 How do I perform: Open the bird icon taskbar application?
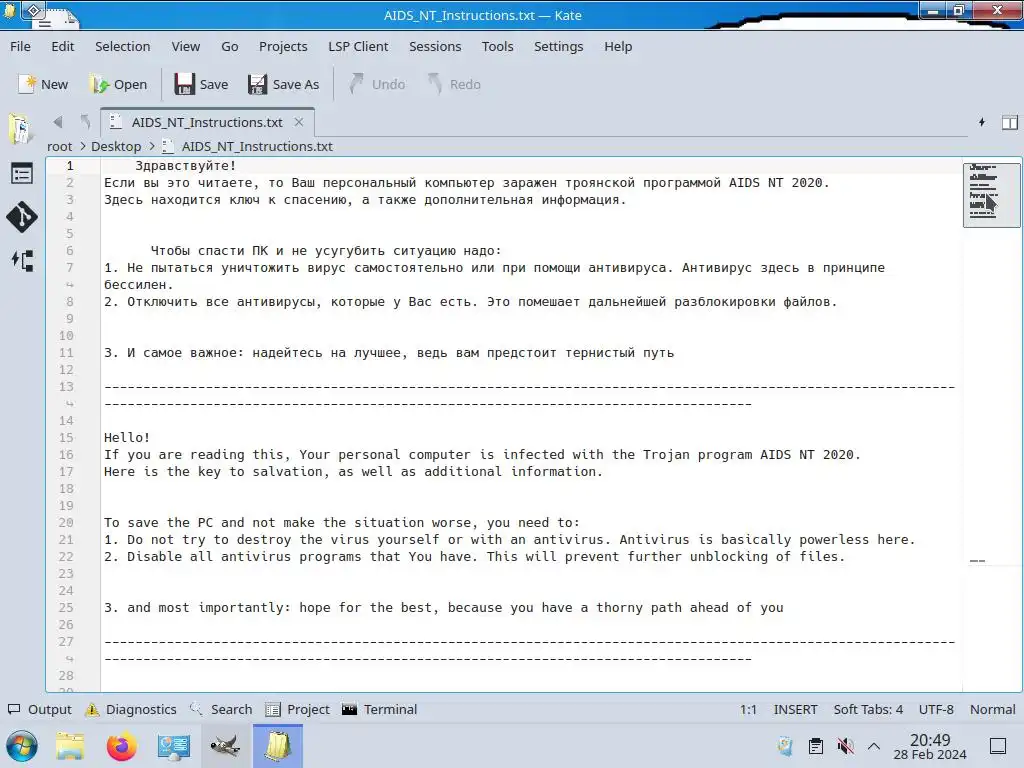coord(225,746)
